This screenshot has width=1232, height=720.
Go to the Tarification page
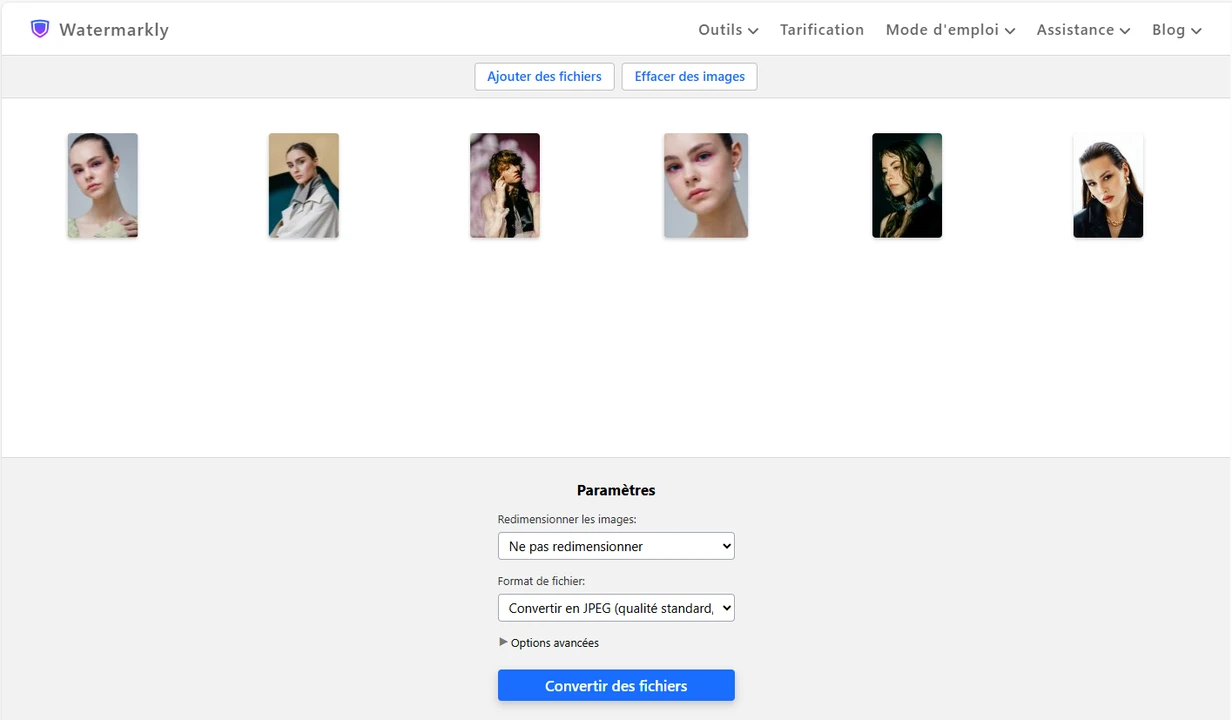tap(821, 30)
